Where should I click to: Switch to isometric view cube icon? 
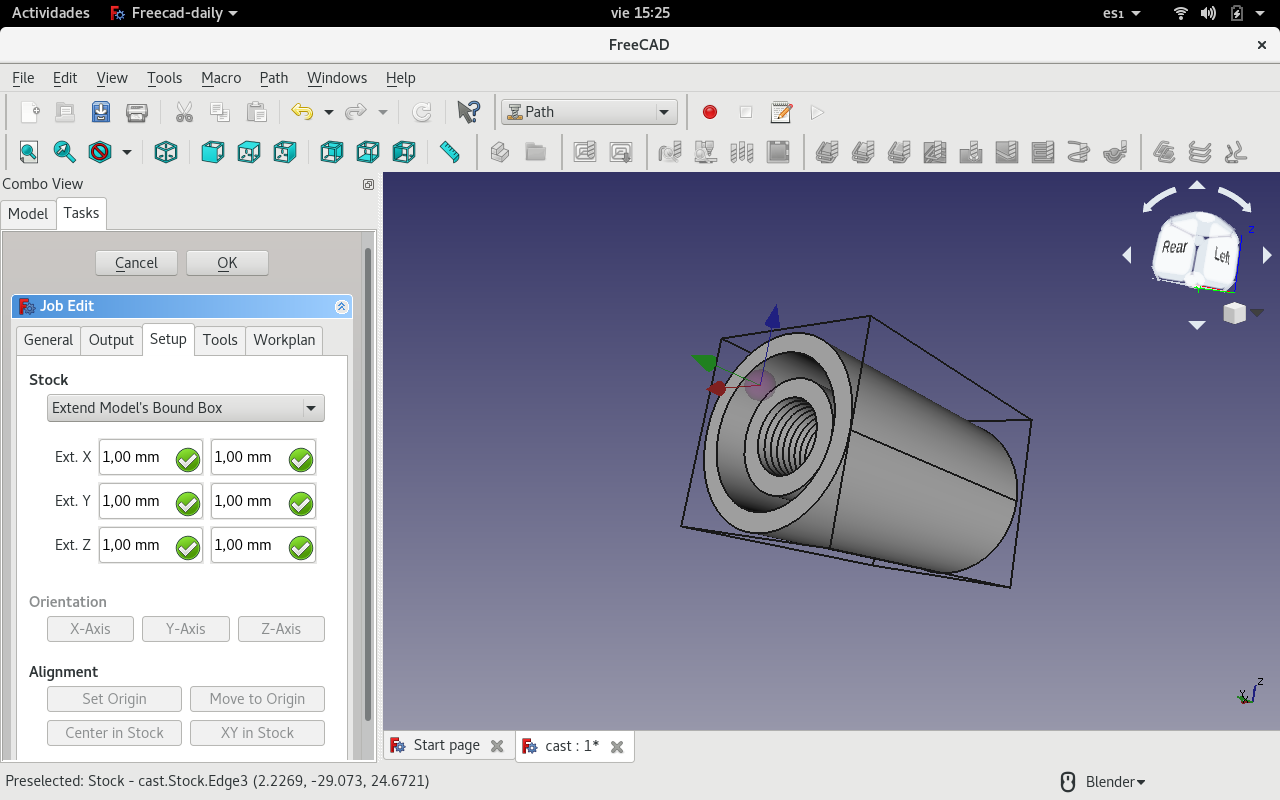point(166,152)
